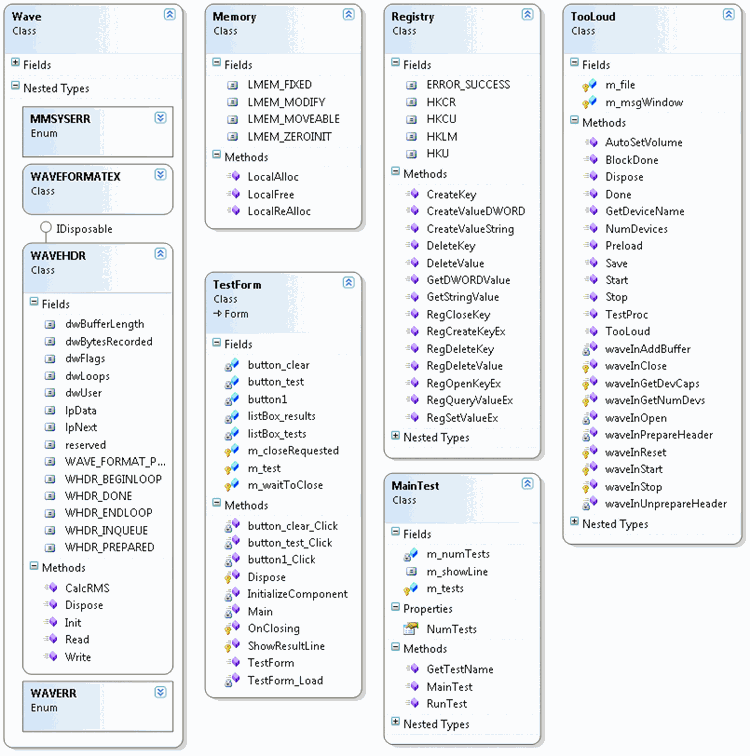This screenshot has width=750, height=756.
Task: Expand TooLoud Nested Types section
Action: pos(574,521)
